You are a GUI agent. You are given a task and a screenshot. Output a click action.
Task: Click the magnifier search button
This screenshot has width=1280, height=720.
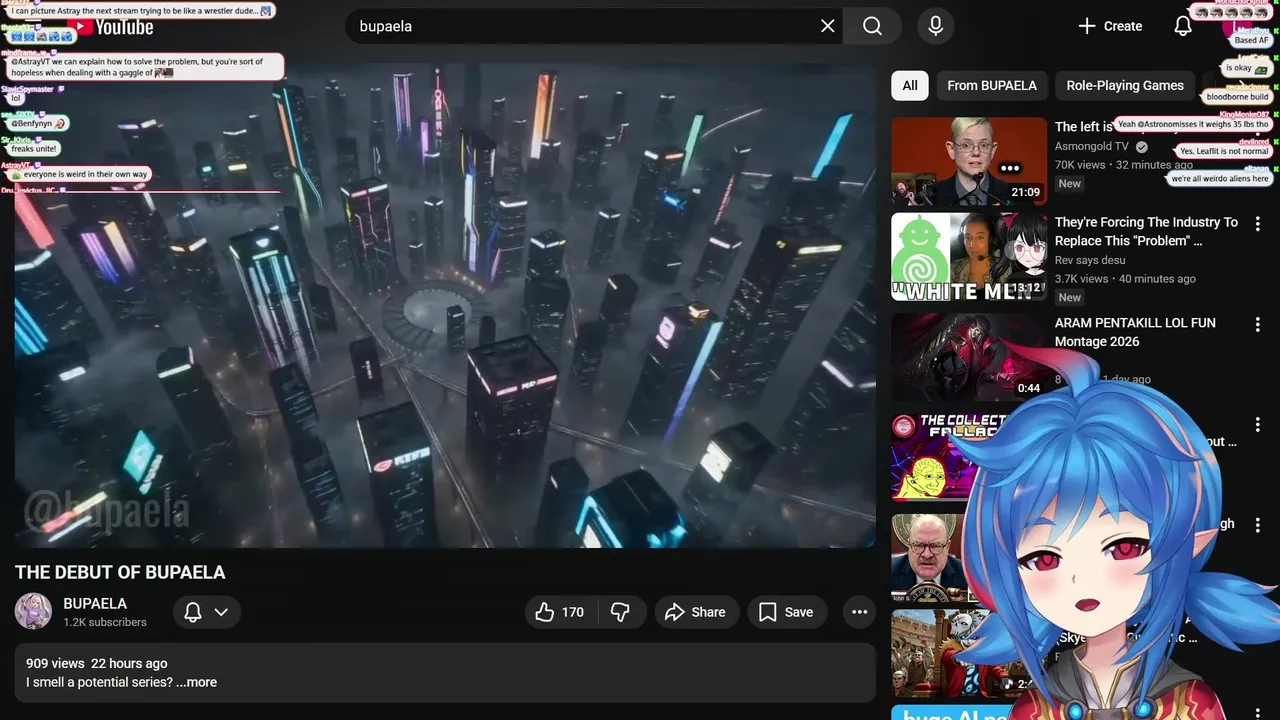click(872, 26)
